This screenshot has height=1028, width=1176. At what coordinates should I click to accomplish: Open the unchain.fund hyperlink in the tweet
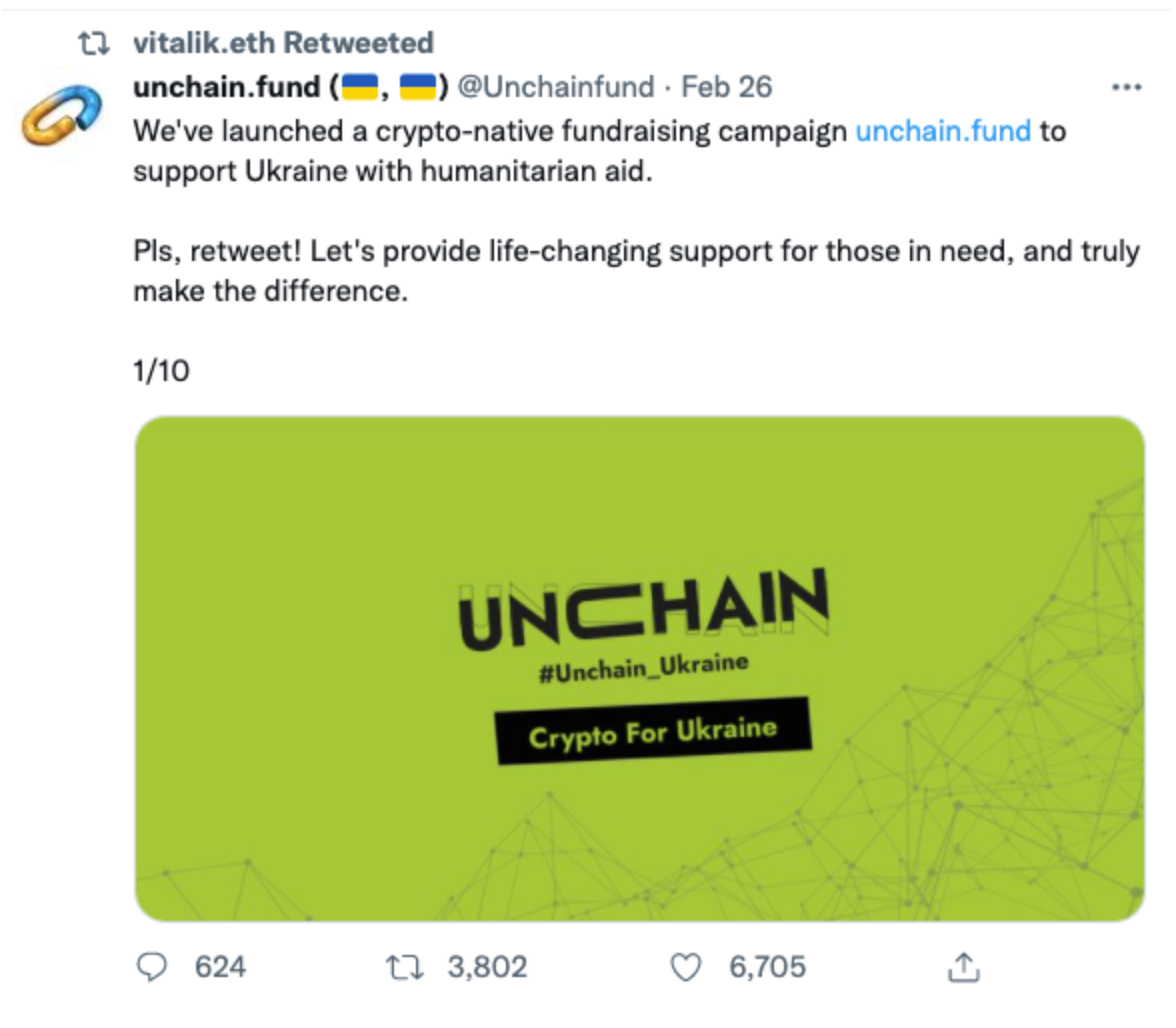(944, 130)
